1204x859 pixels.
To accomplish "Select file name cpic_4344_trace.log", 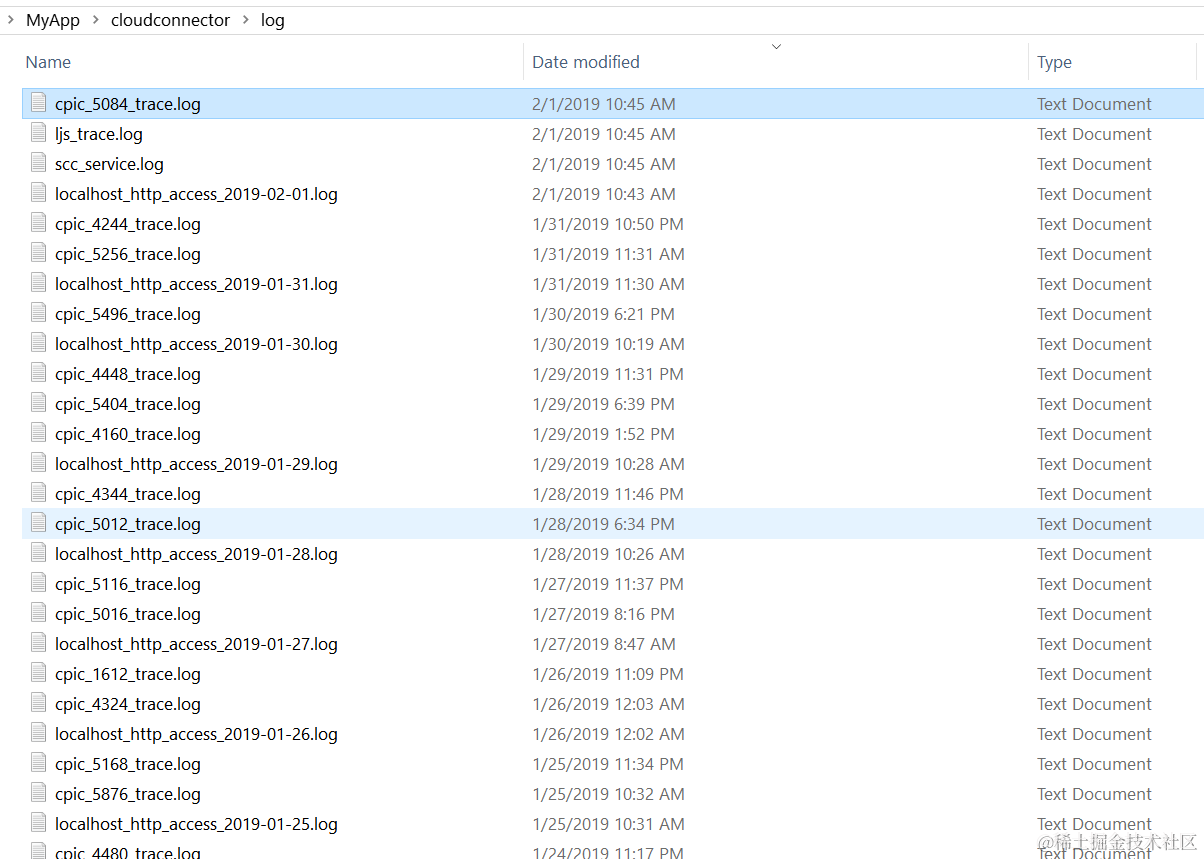I will pyautogui.click(x=128, y=494).
